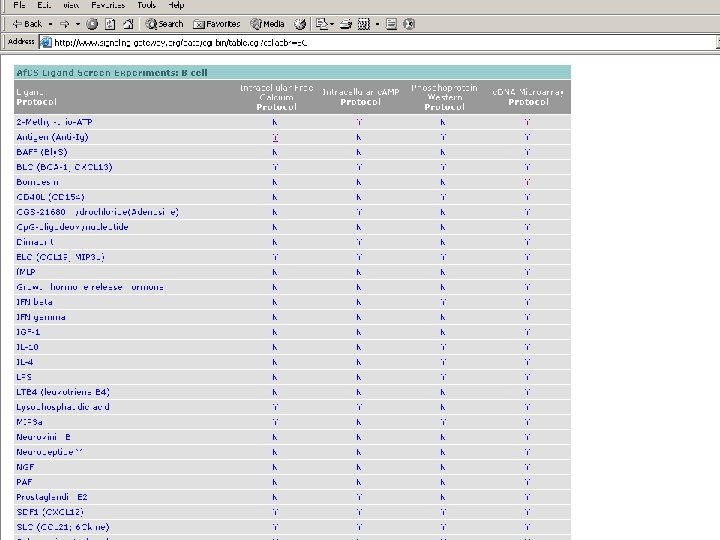Open the Intracellular cAMP Protocol link

[360, 102]
